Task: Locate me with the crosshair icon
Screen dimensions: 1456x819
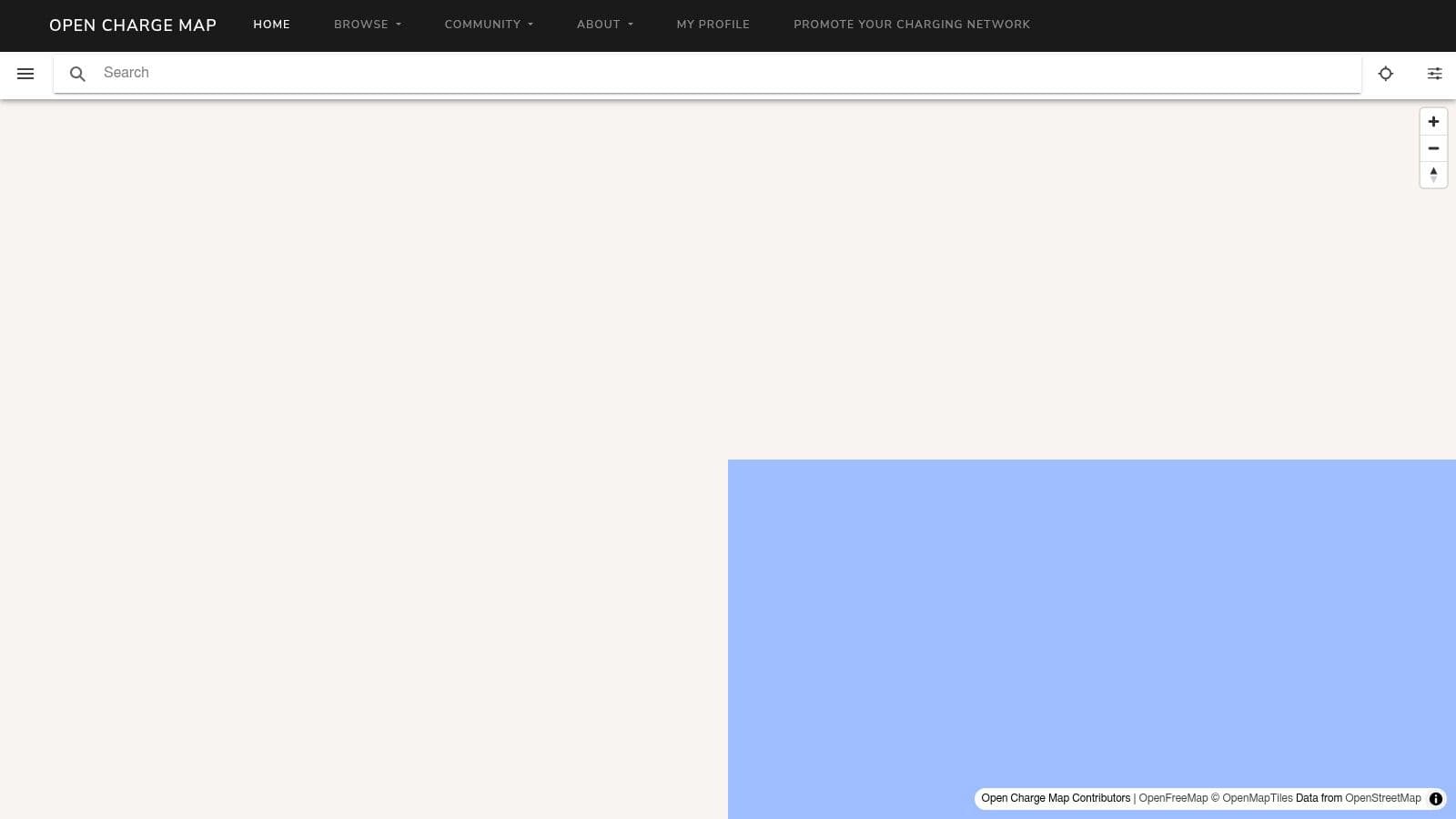Action: pyautogui.click(x=1385, y=74)
